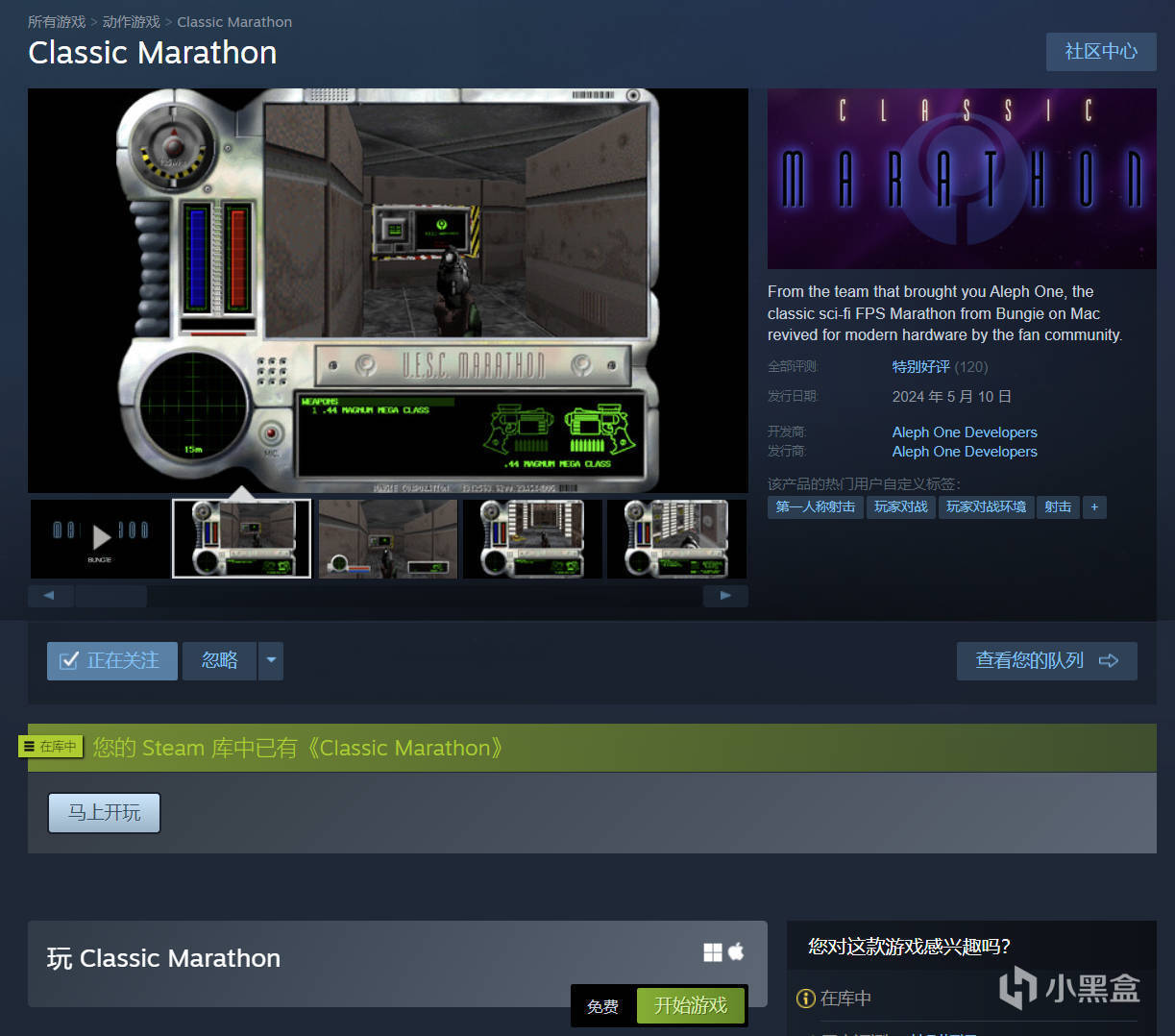This screenshot has width=1175, height=1036.
Task: Open the 动作游戏 breadcrumb link
Action: click(132, 21)
